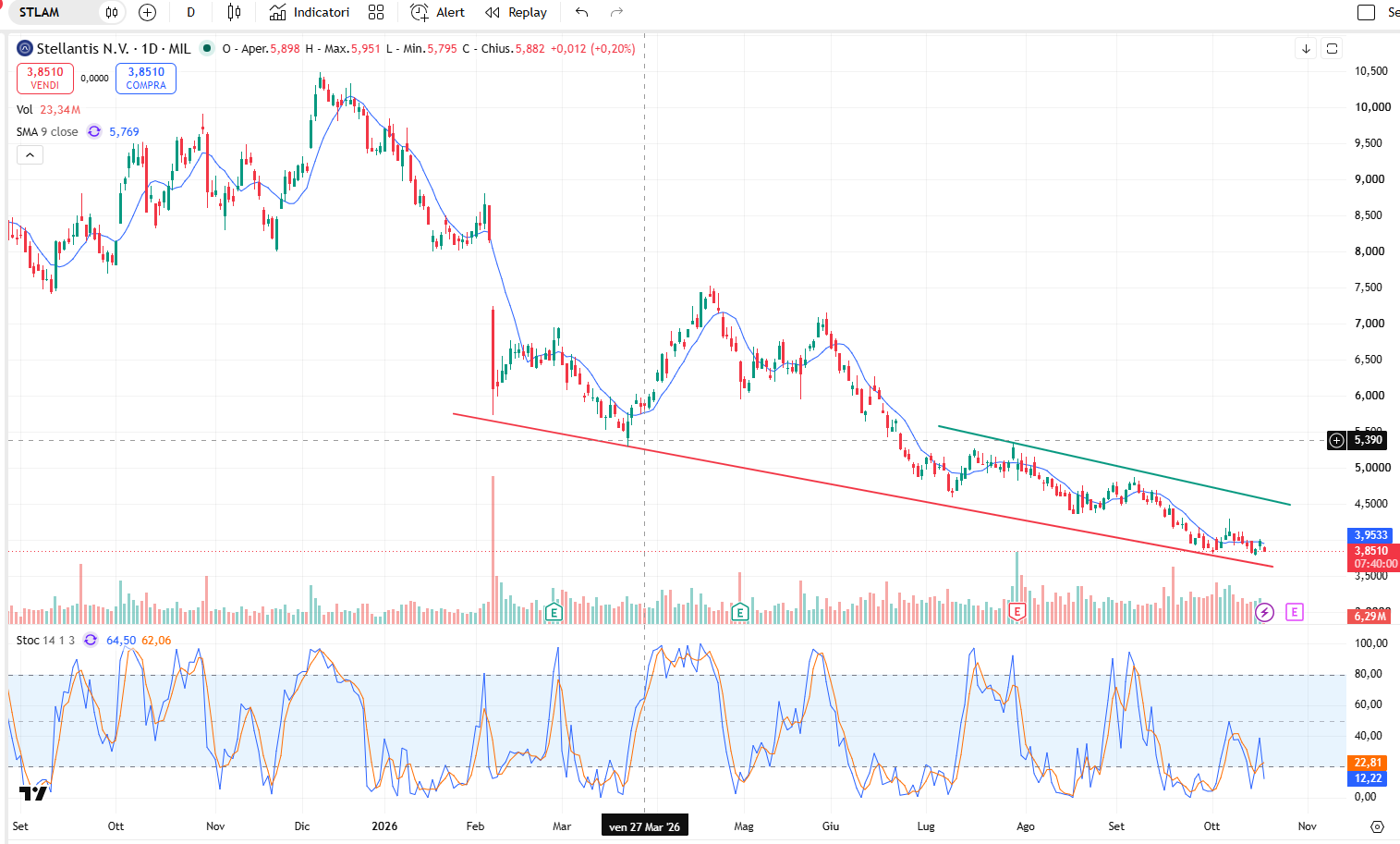Screen dimensions: 1400x844
Task: Click the STLAM symbol search field
Action: coord(51,12)
